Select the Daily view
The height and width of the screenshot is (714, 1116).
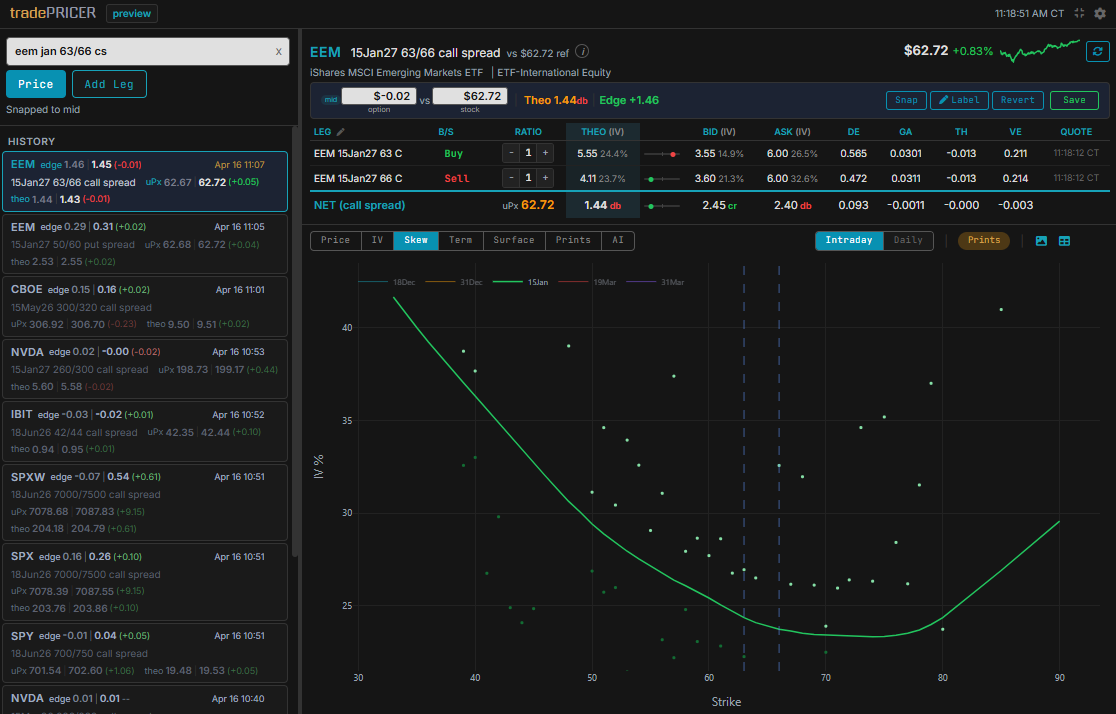click(x=908, y=241)
